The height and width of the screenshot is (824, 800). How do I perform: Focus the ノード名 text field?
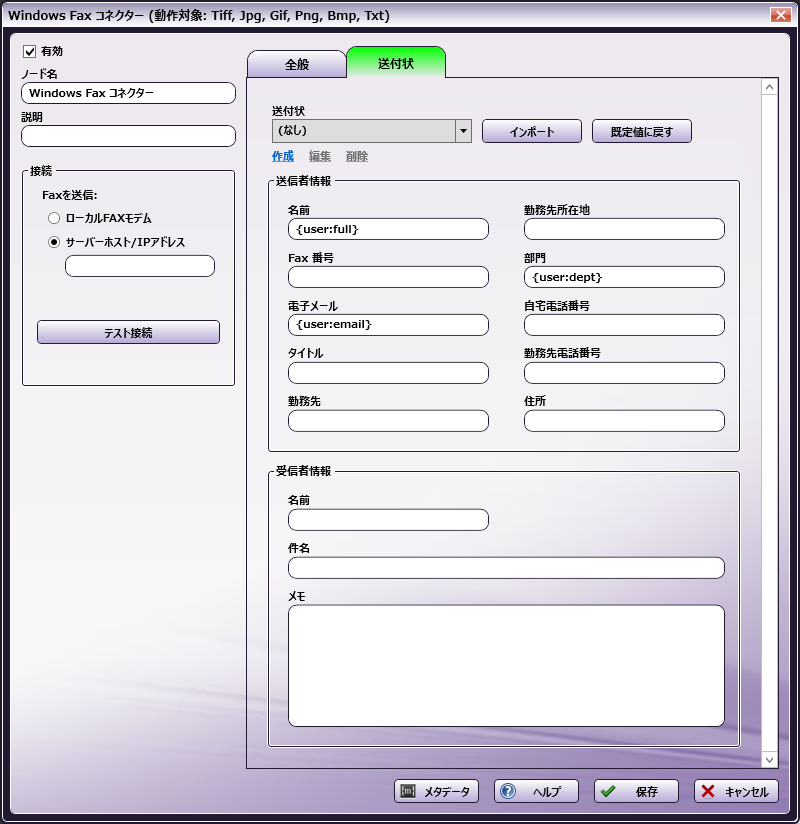(128, 93)
